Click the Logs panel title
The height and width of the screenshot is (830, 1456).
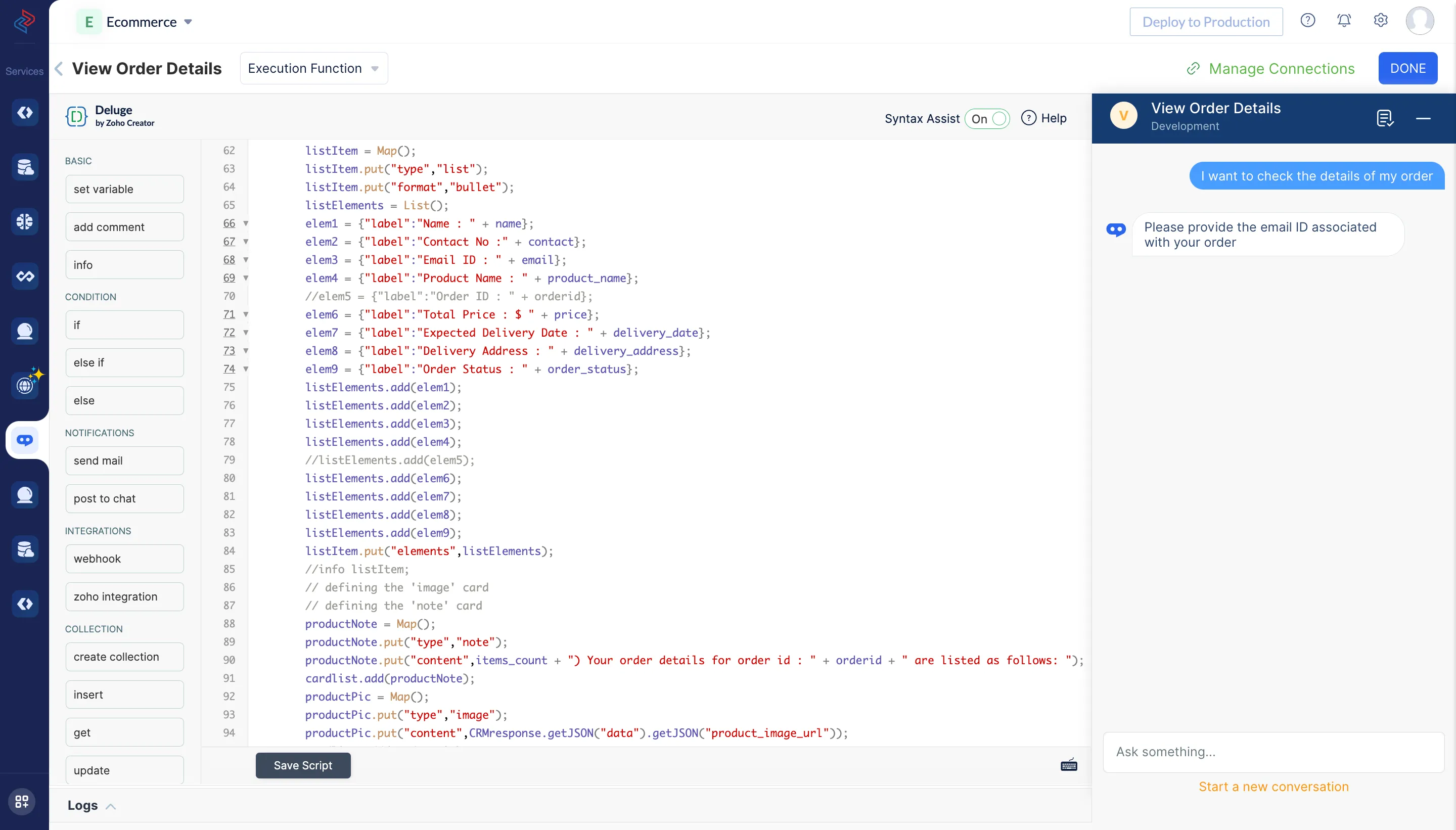coord(83,806)
